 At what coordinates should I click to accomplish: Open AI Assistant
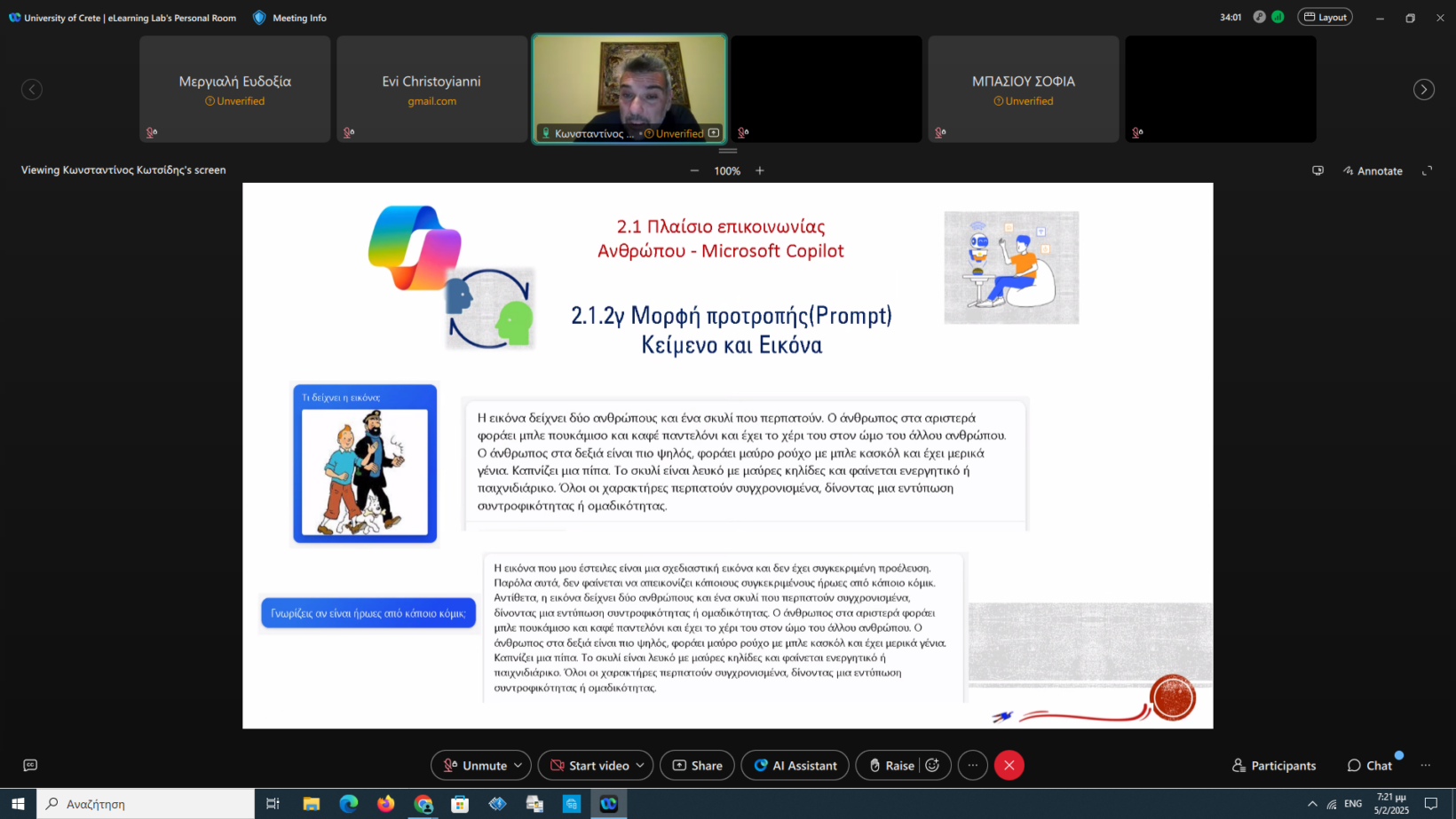795,765
